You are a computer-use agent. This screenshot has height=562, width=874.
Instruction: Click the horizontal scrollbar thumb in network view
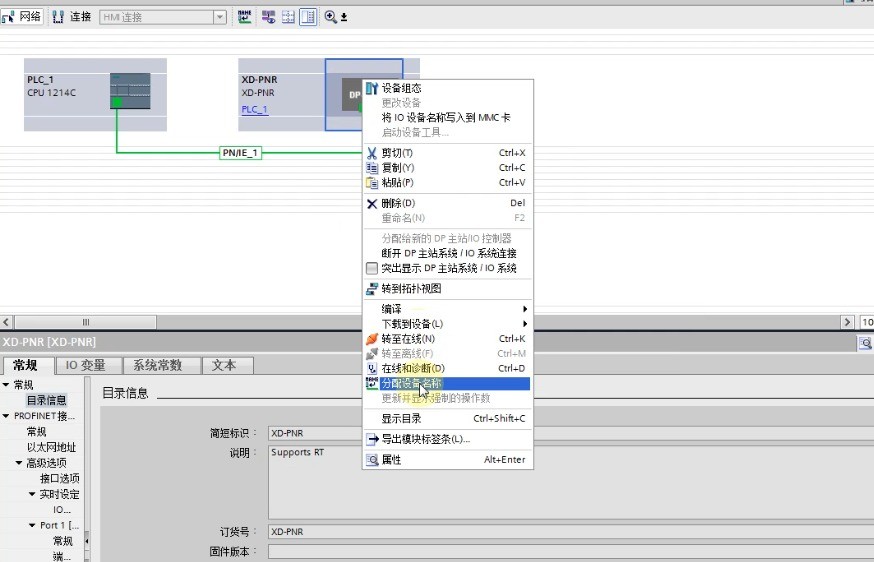click(x=85, y=322)
